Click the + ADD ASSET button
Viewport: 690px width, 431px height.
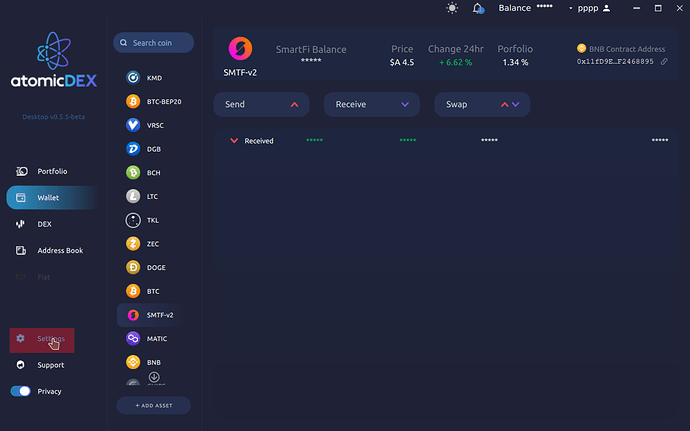[154, 405]
